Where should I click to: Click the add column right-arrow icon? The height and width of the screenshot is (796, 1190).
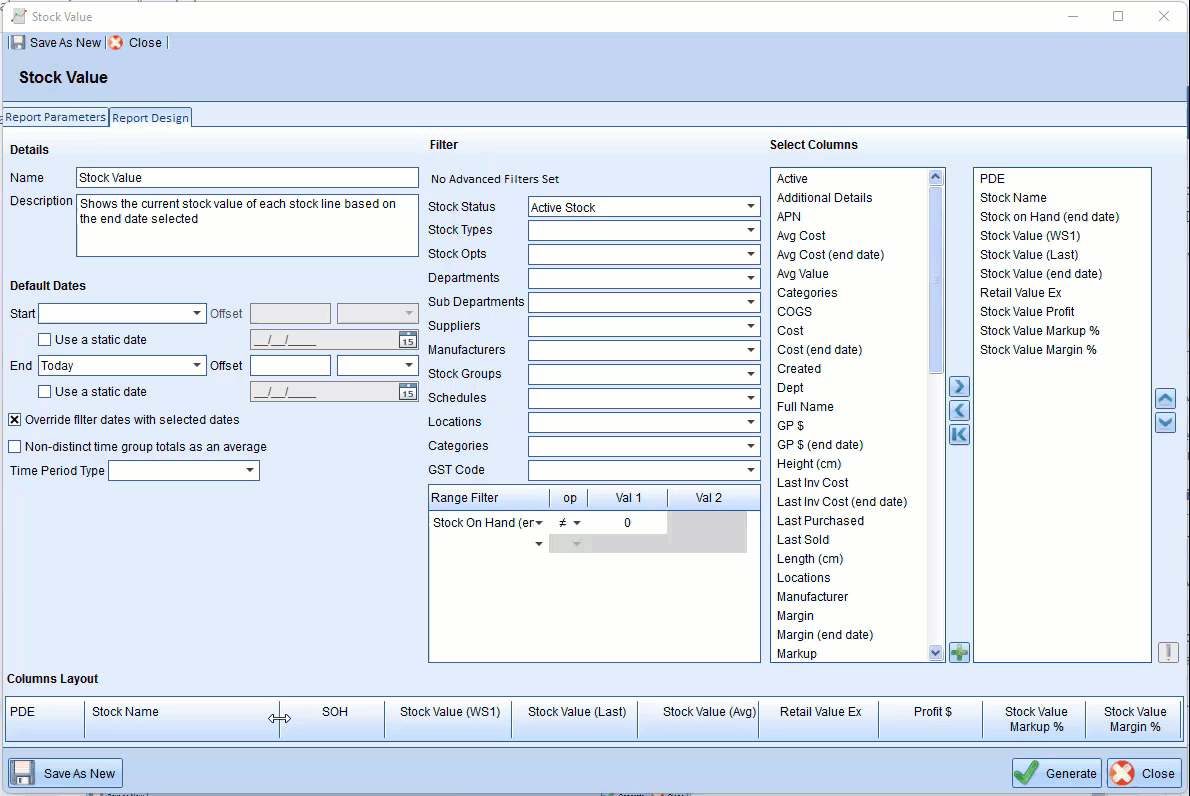tap(959, 387)
